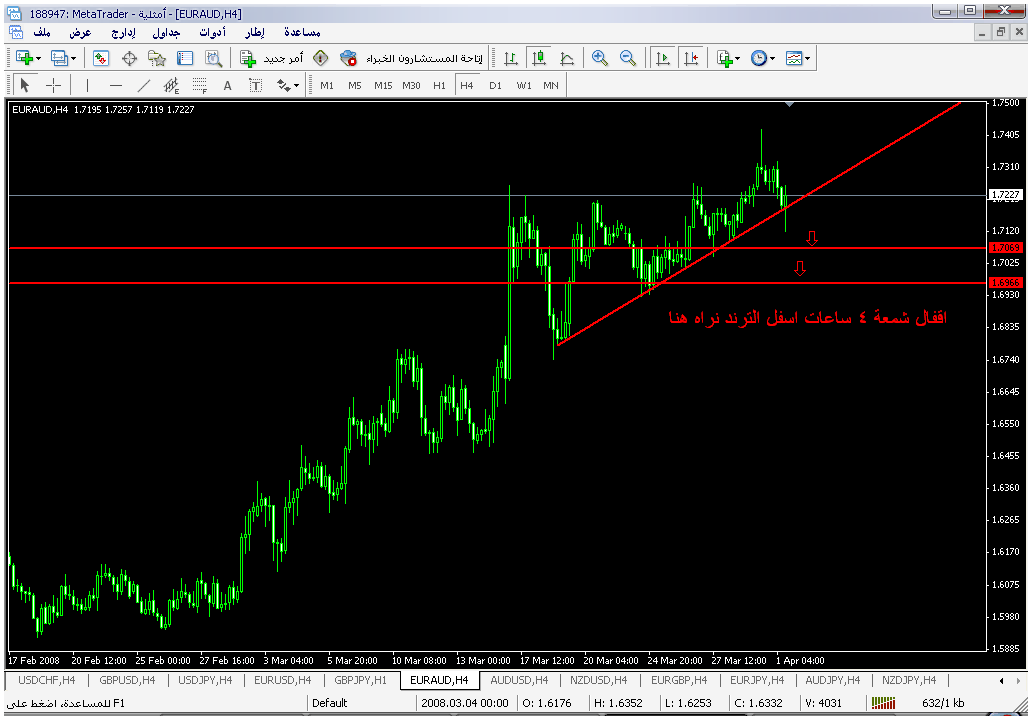The height and width of the screenshot is (716, 1032).
Task: Switch chart to Bar Chart type
Action: [511, 58]
